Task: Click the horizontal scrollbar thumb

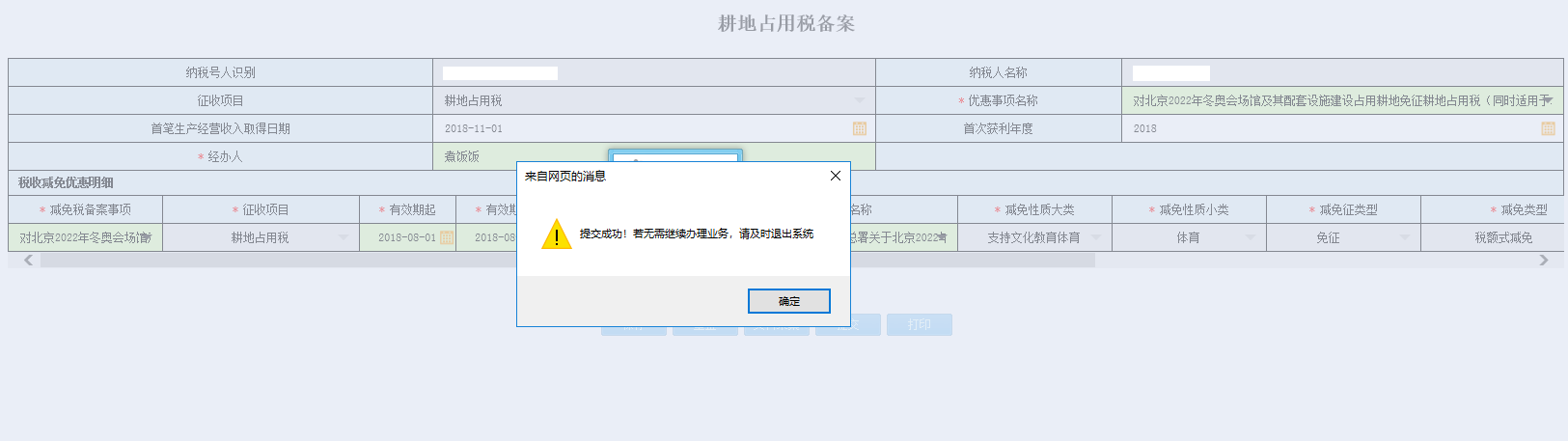Action: coord(567,261)
